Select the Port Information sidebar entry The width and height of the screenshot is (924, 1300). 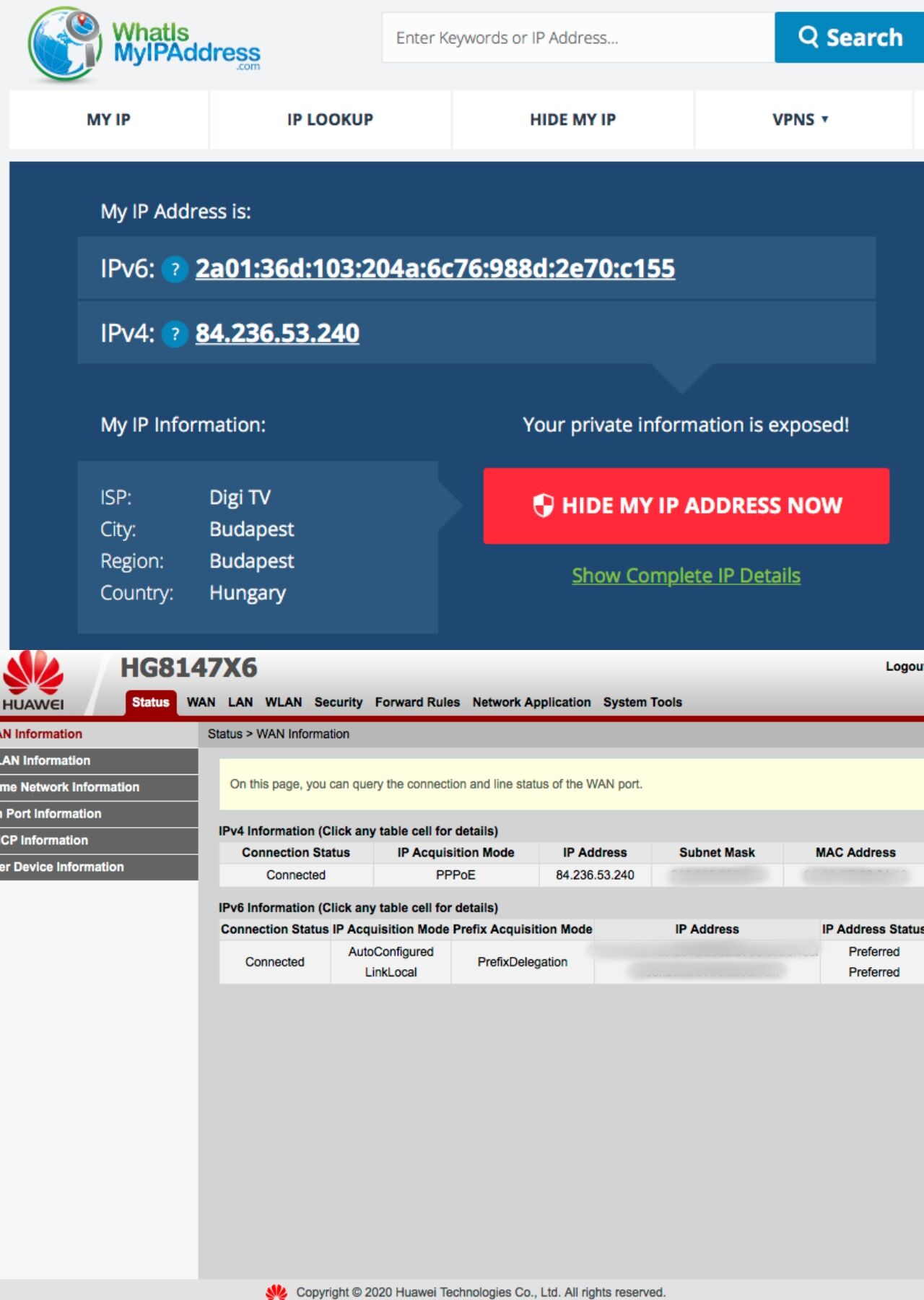coord(99,814)
